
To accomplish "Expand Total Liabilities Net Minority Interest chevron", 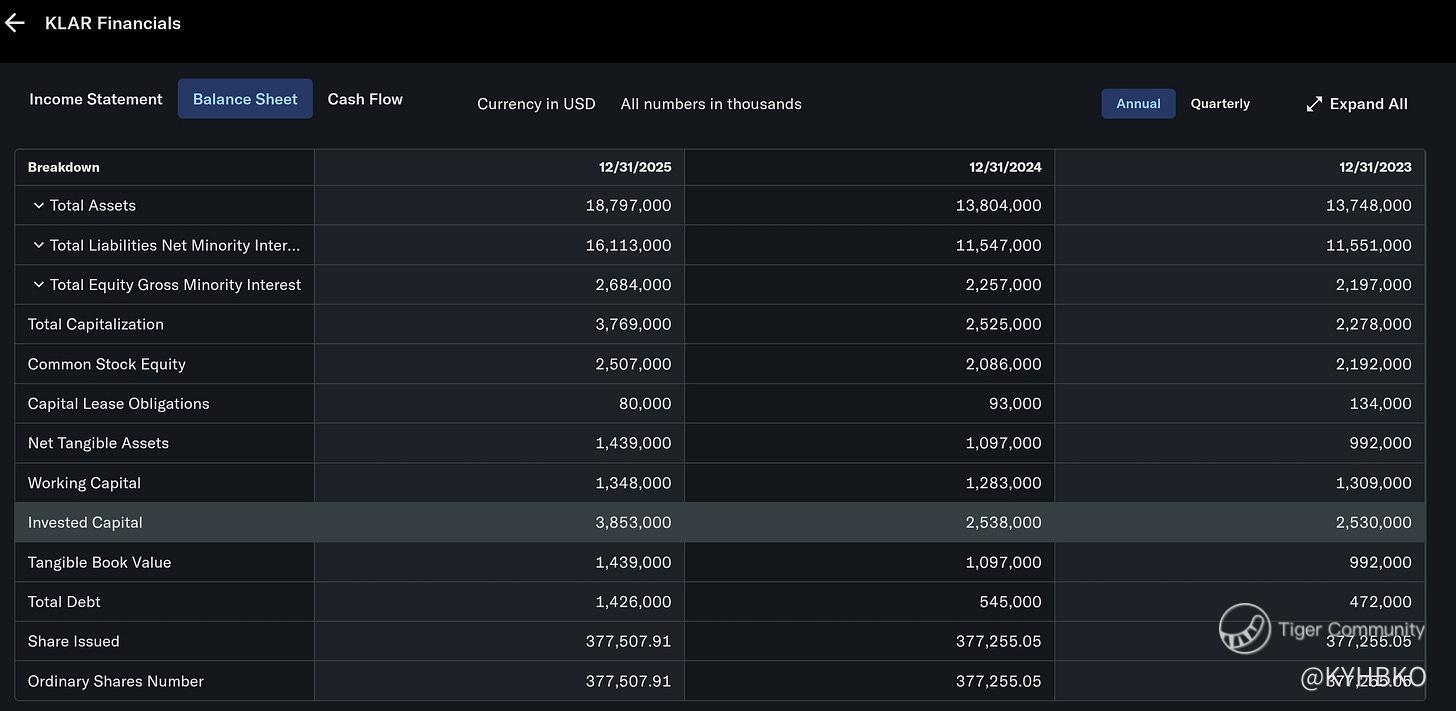I will 39,245.
